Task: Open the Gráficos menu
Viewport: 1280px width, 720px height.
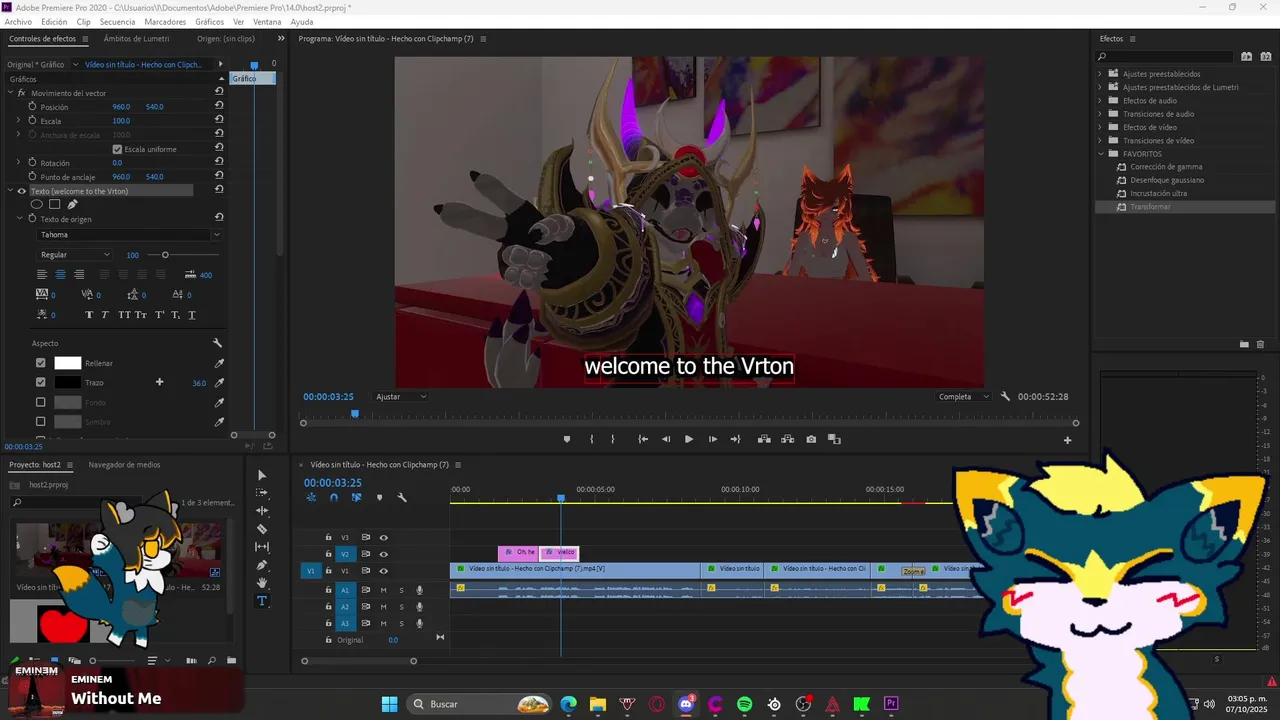Action: click(210, 21)
